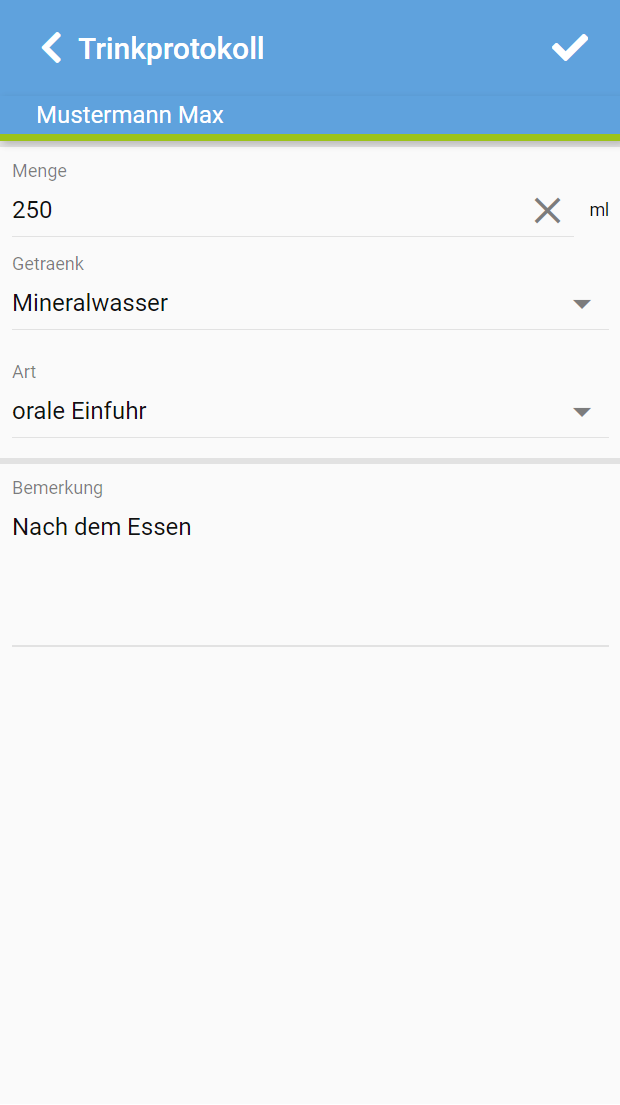Click the underline beneath the remark box
This screenshot has width=620, height=1105.
[310, 646]
